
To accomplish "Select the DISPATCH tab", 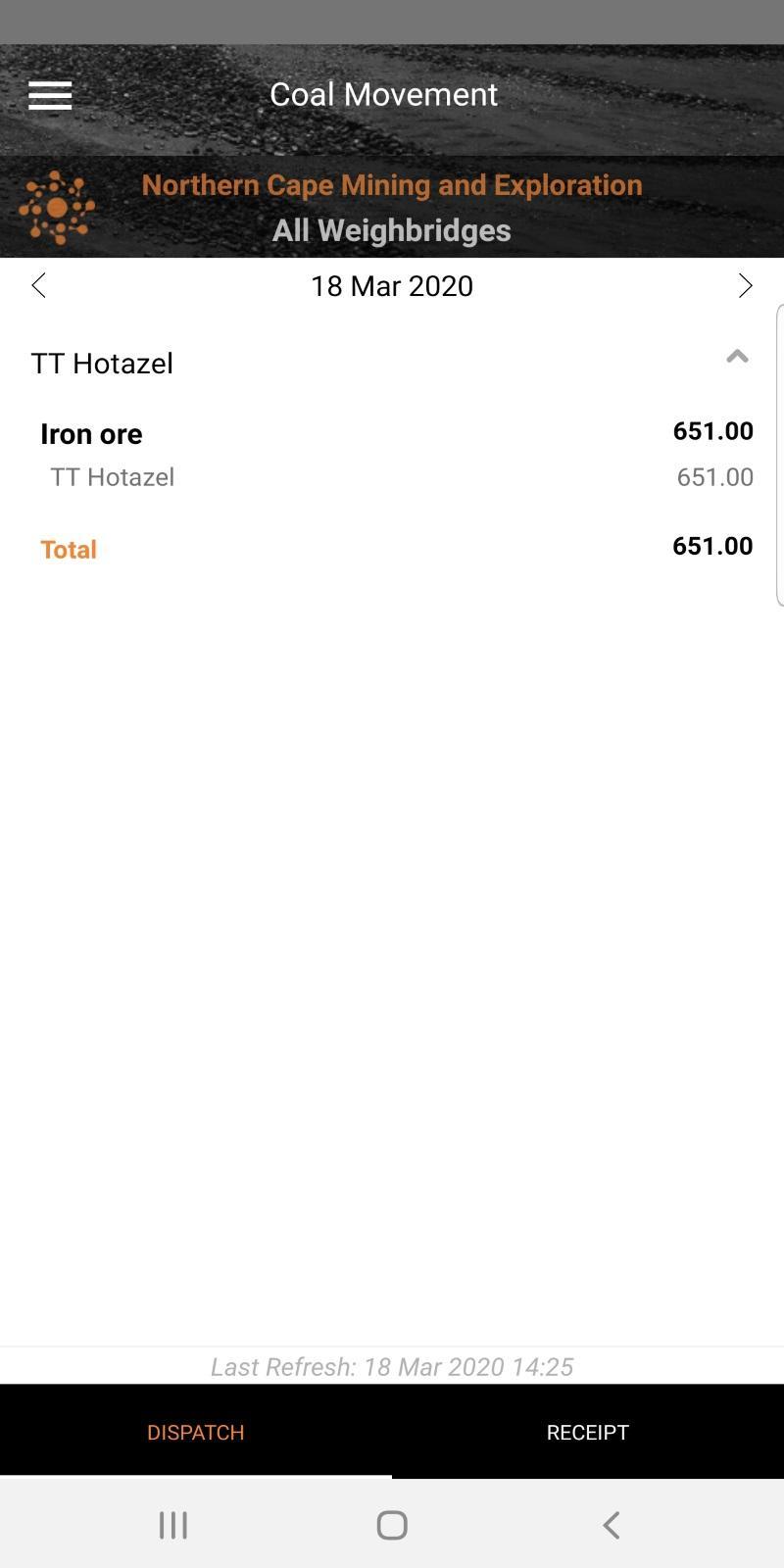I will [196, 1432].
